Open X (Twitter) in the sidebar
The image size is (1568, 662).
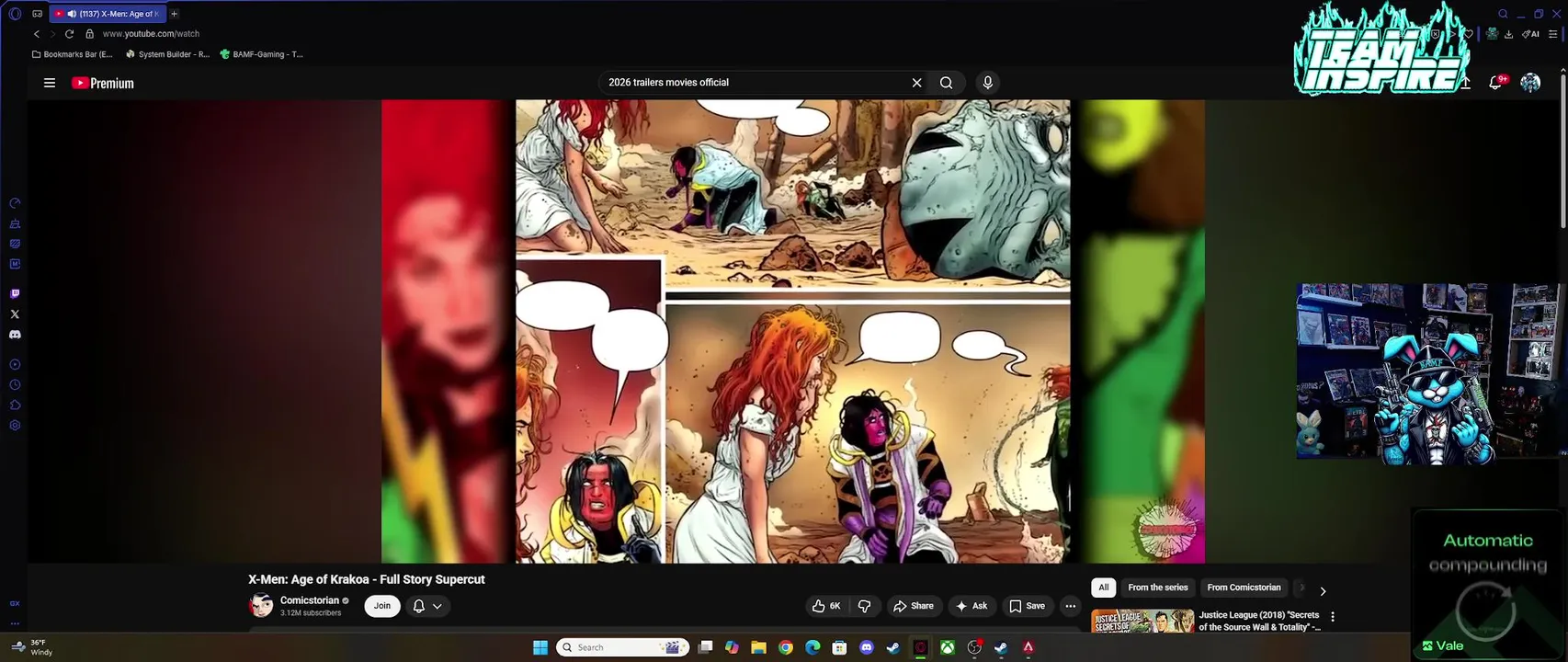click(15, 314)
